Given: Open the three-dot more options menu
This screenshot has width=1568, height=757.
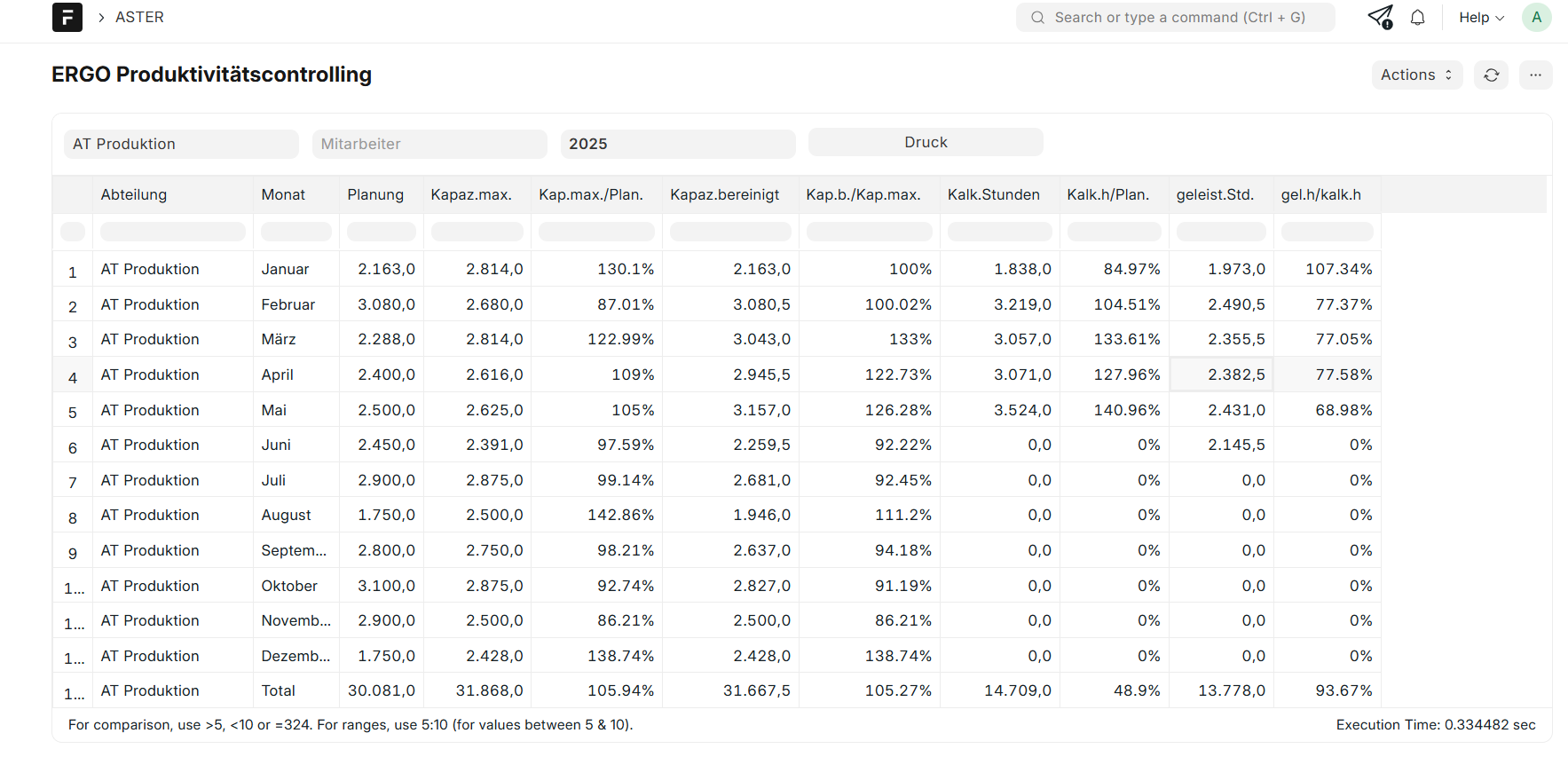Looking at the screenshot, I should coord(1535,75).
